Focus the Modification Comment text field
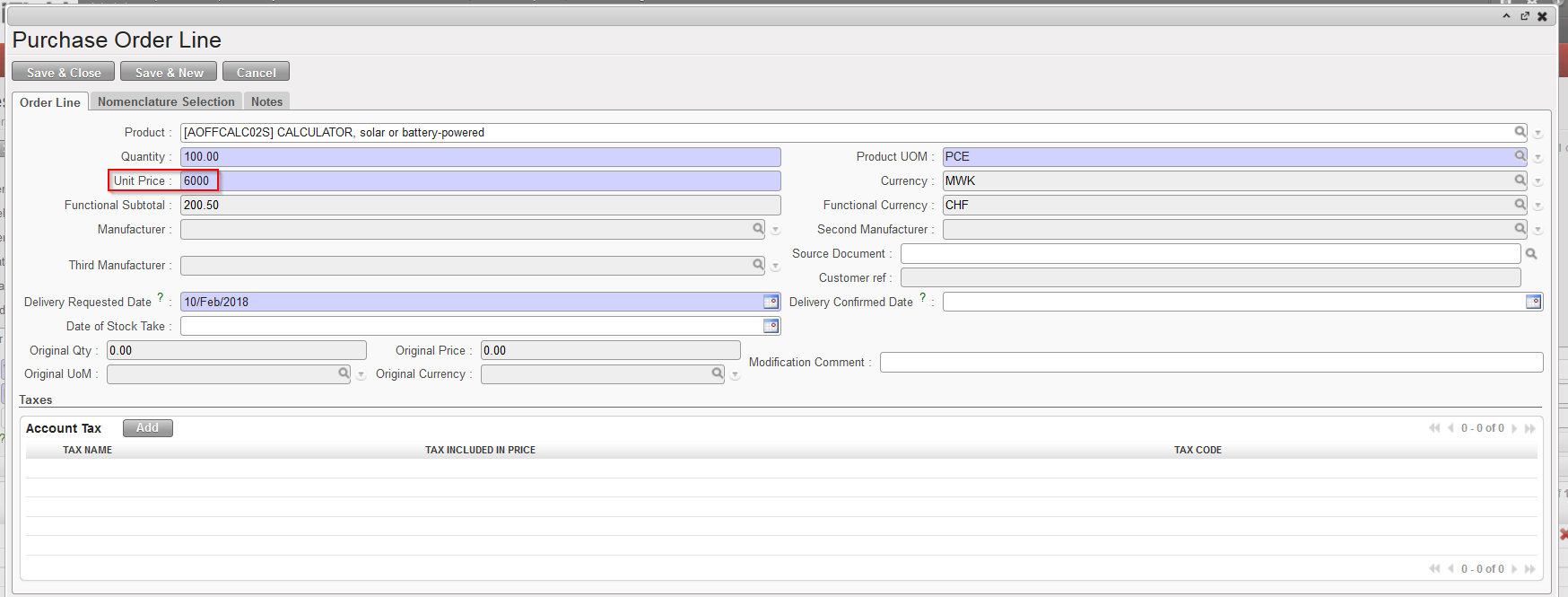This screenshot has width=1568, height=597. [x=1210, y=363]
